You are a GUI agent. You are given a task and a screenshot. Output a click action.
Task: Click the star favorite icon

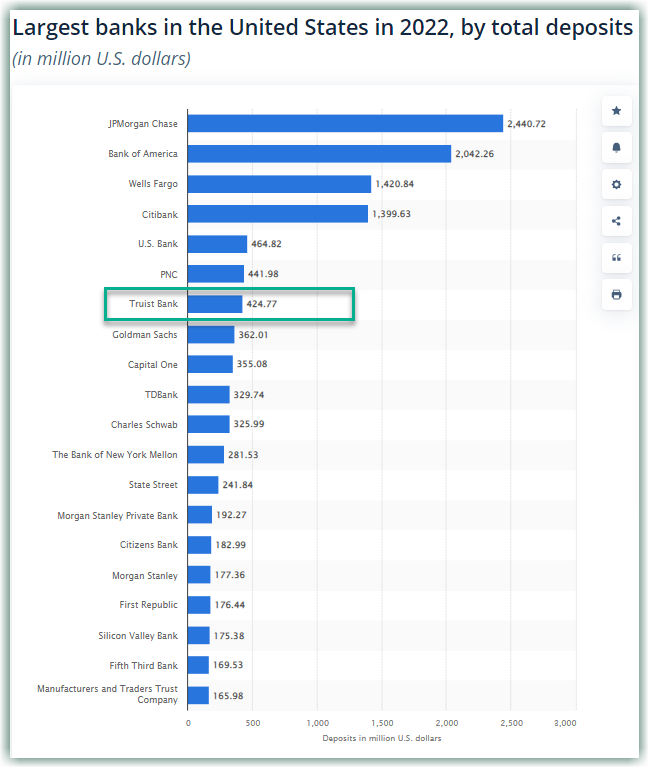click(x=616, y=111)
